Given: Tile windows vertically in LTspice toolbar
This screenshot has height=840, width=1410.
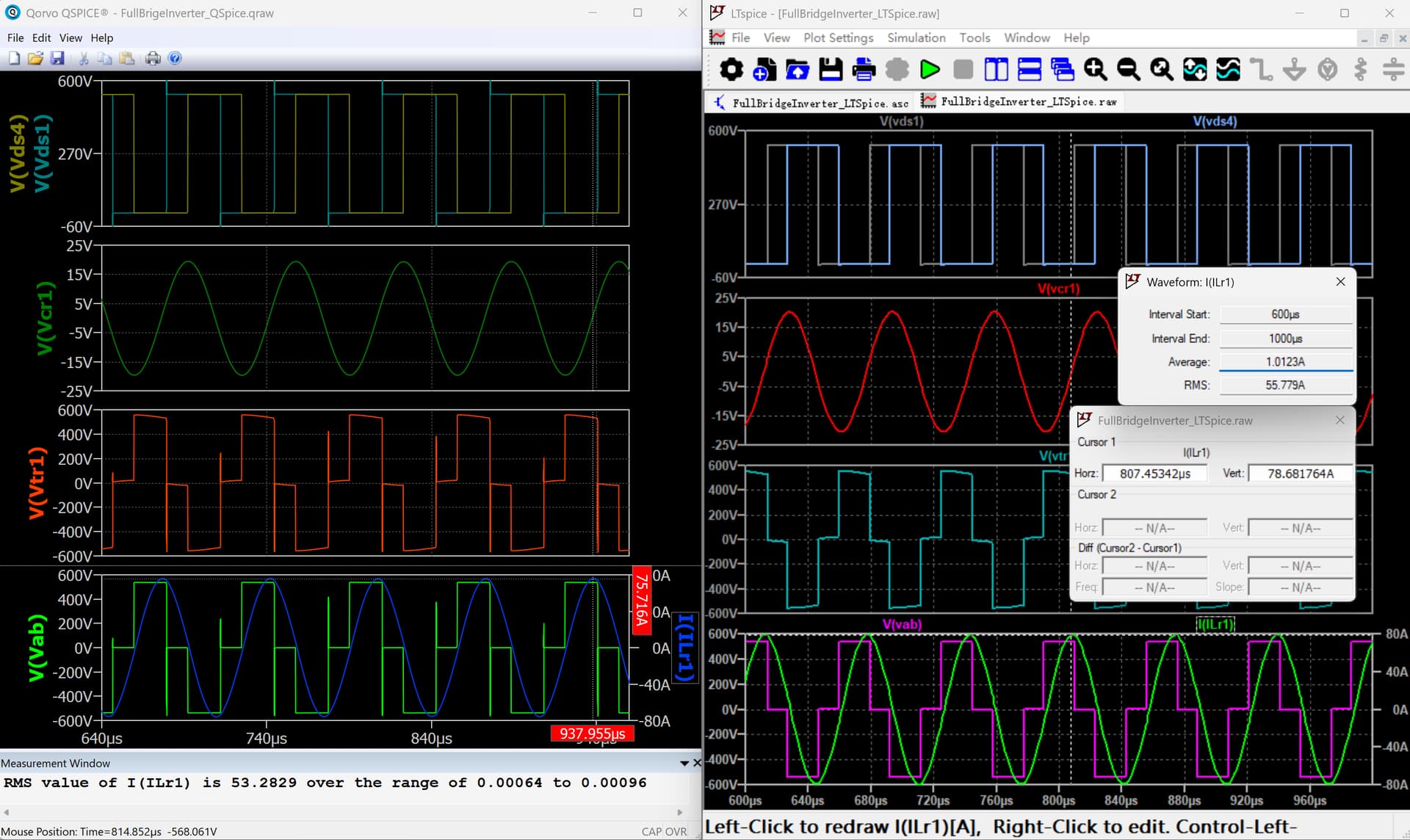Looking at the screenshot, I should pyautogui.click(x=996, y=70).
